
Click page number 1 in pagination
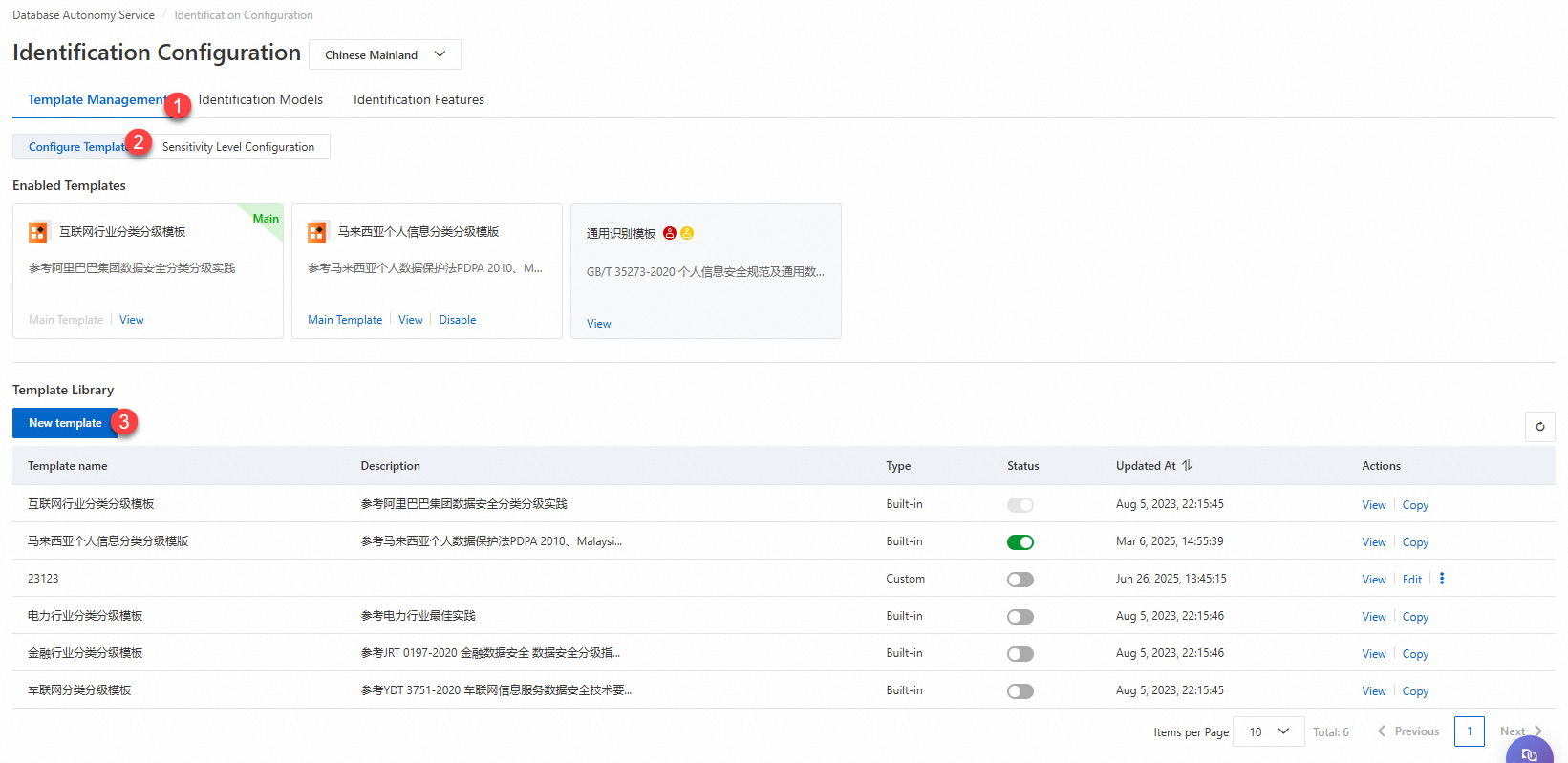1470,731
